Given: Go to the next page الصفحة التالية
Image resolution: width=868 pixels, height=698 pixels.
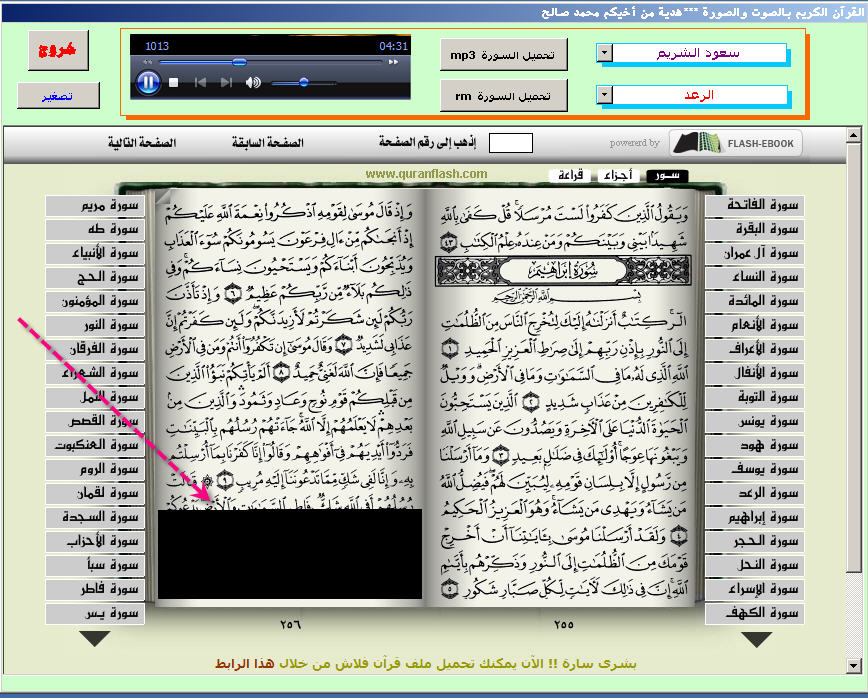Looking at the screenshot, I should (142, 143).
